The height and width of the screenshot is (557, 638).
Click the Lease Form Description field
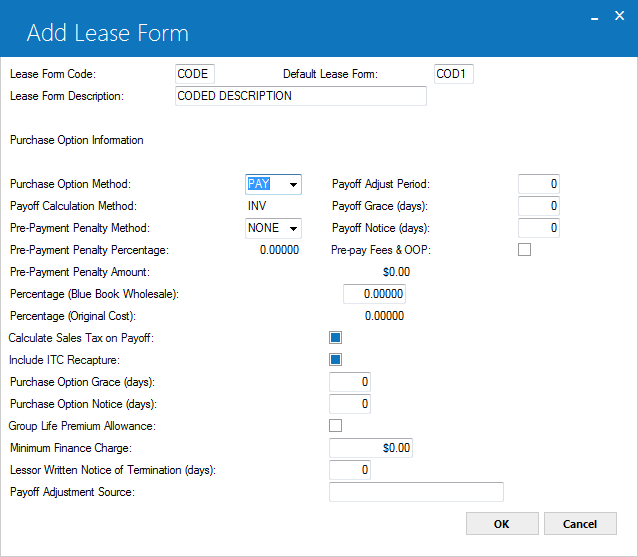tap(301, 96)
